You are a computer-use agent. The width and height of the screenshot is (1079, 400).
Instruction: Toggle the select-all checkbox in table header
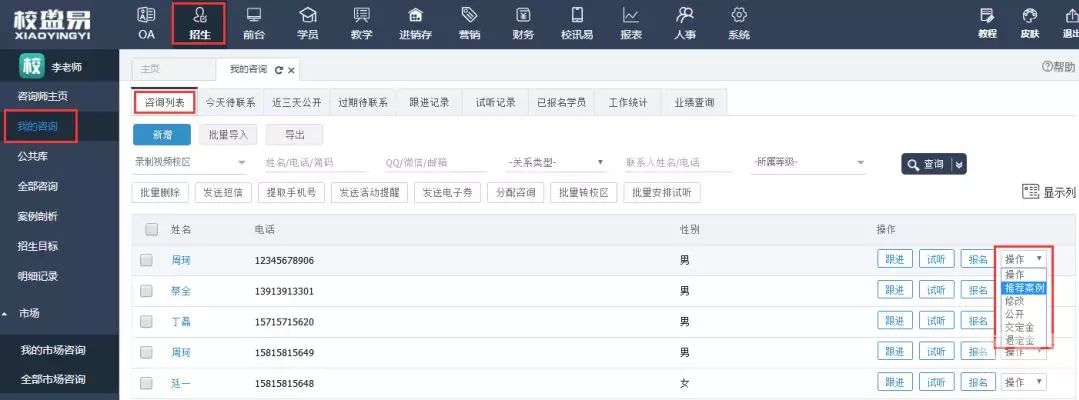151,229
